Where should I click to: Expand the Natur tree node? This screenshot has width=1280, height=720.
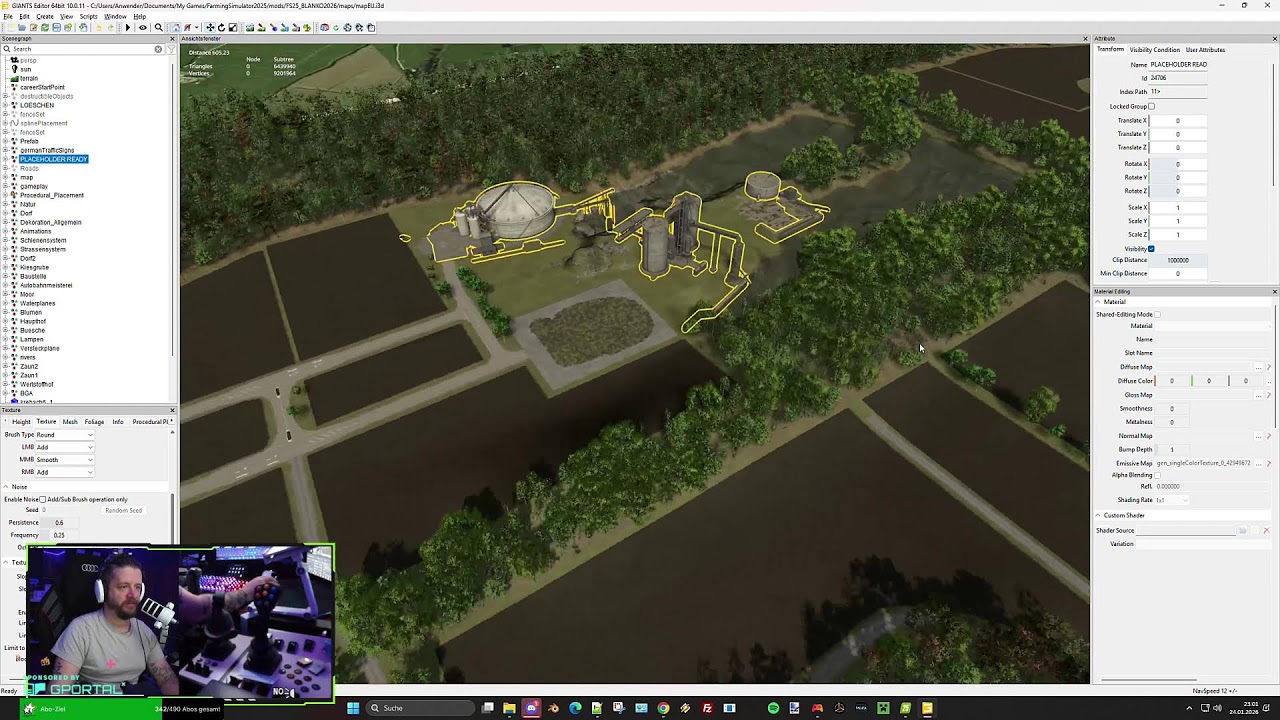pos(6,204)
